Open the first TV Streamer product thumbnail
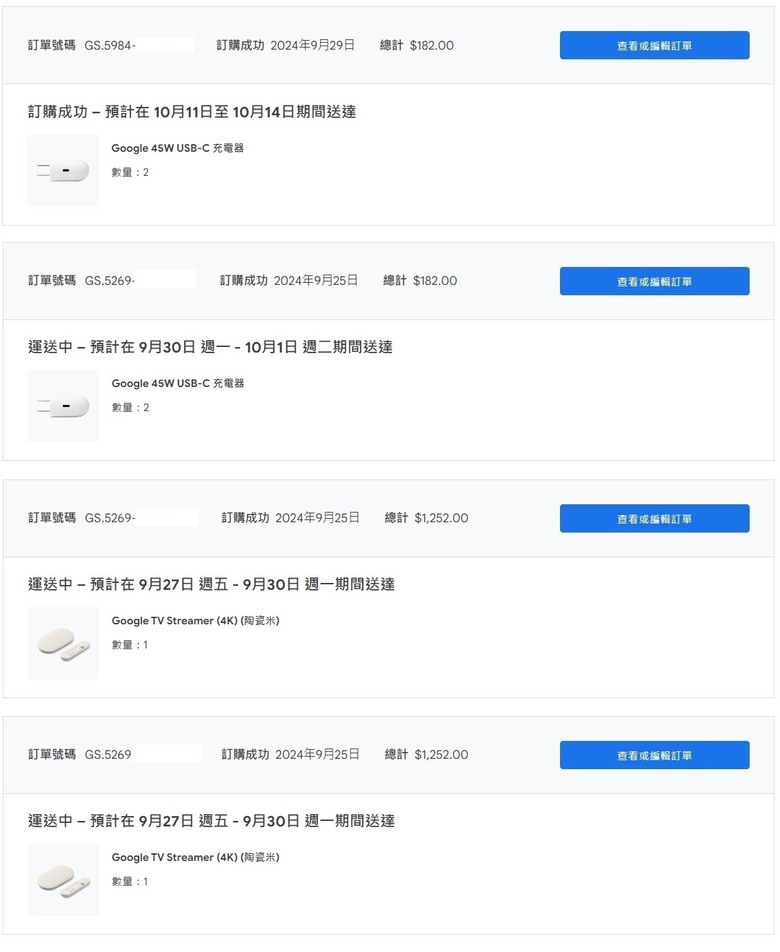Viewport: 780px width, 952px height. click(x=63, y=643)
